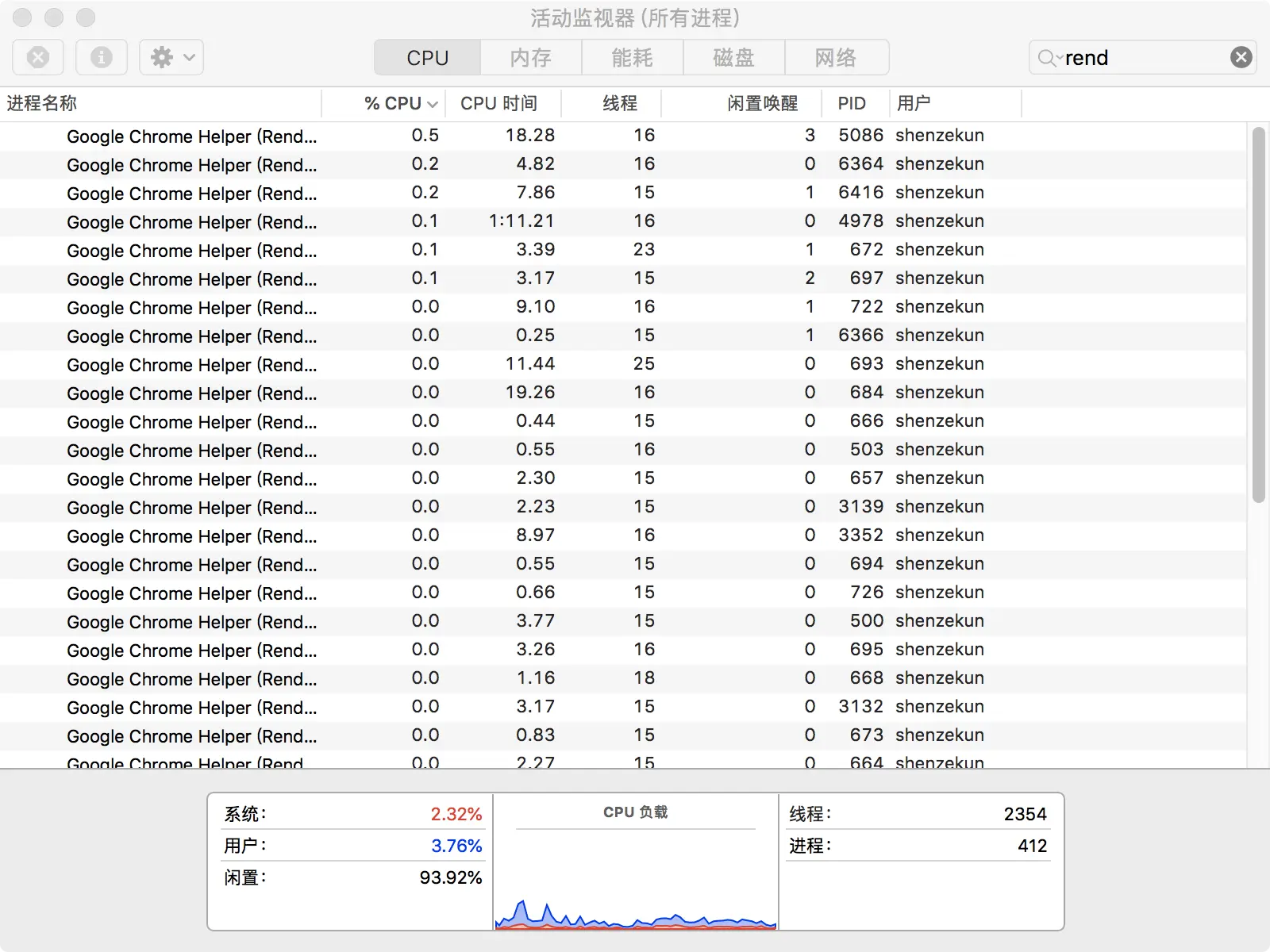Select the process row with PID 3352
The image size is (1270, 952).
pos(623,535)
